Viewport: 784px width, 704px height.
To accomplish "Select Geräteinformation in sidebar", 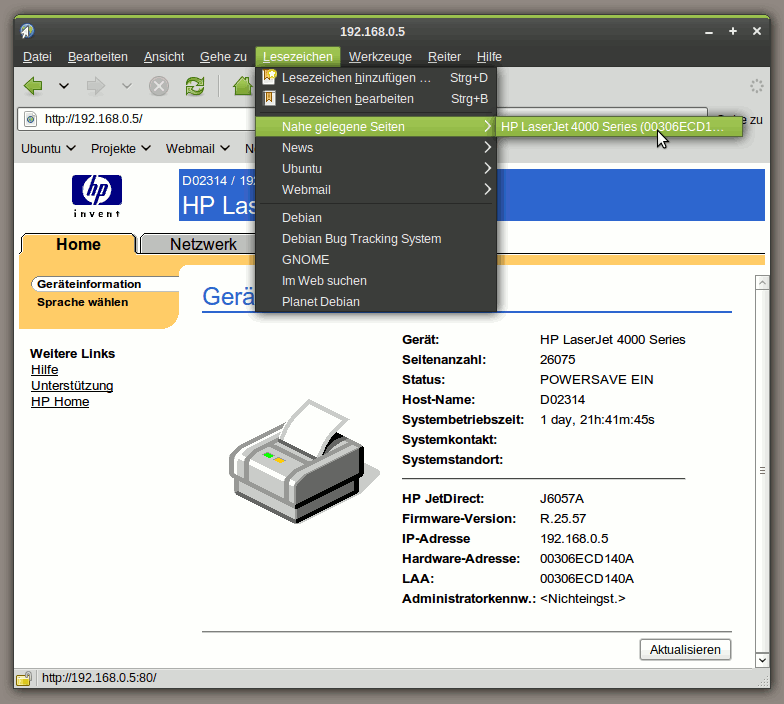I will pos(89,284).
